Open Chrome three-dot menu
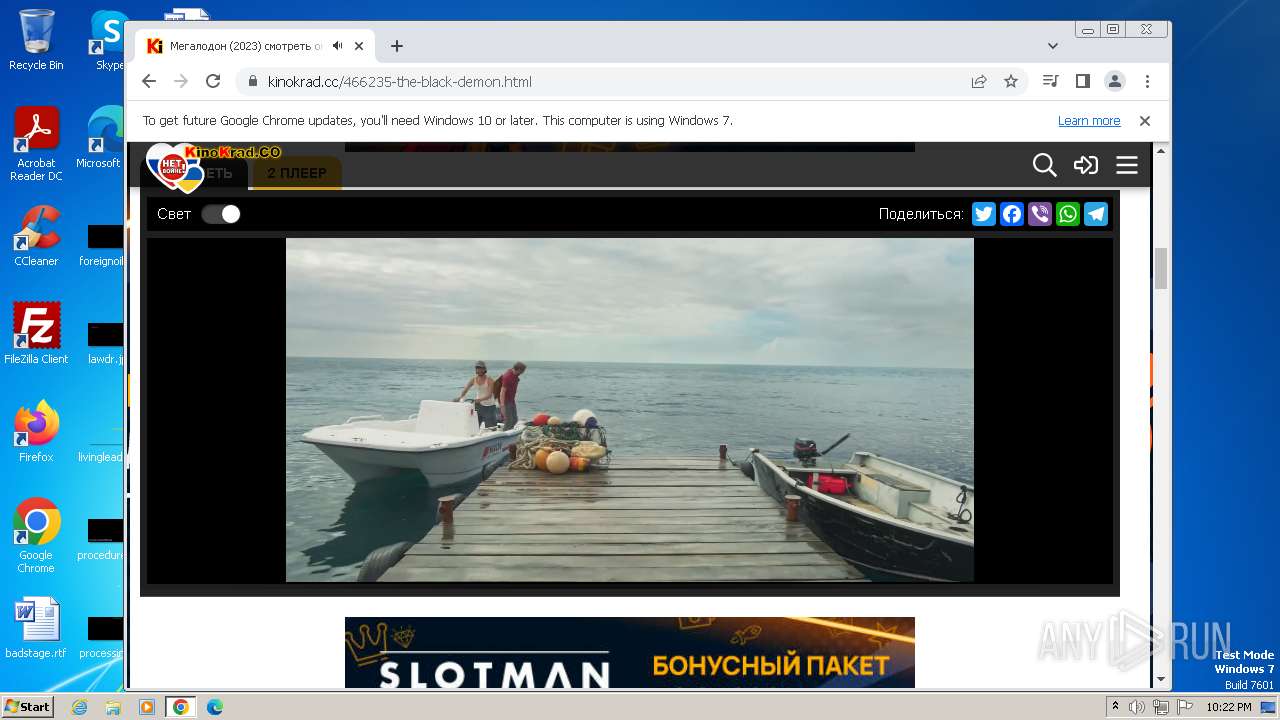The image size is (1280, 720). click(x=1147, y=81)
